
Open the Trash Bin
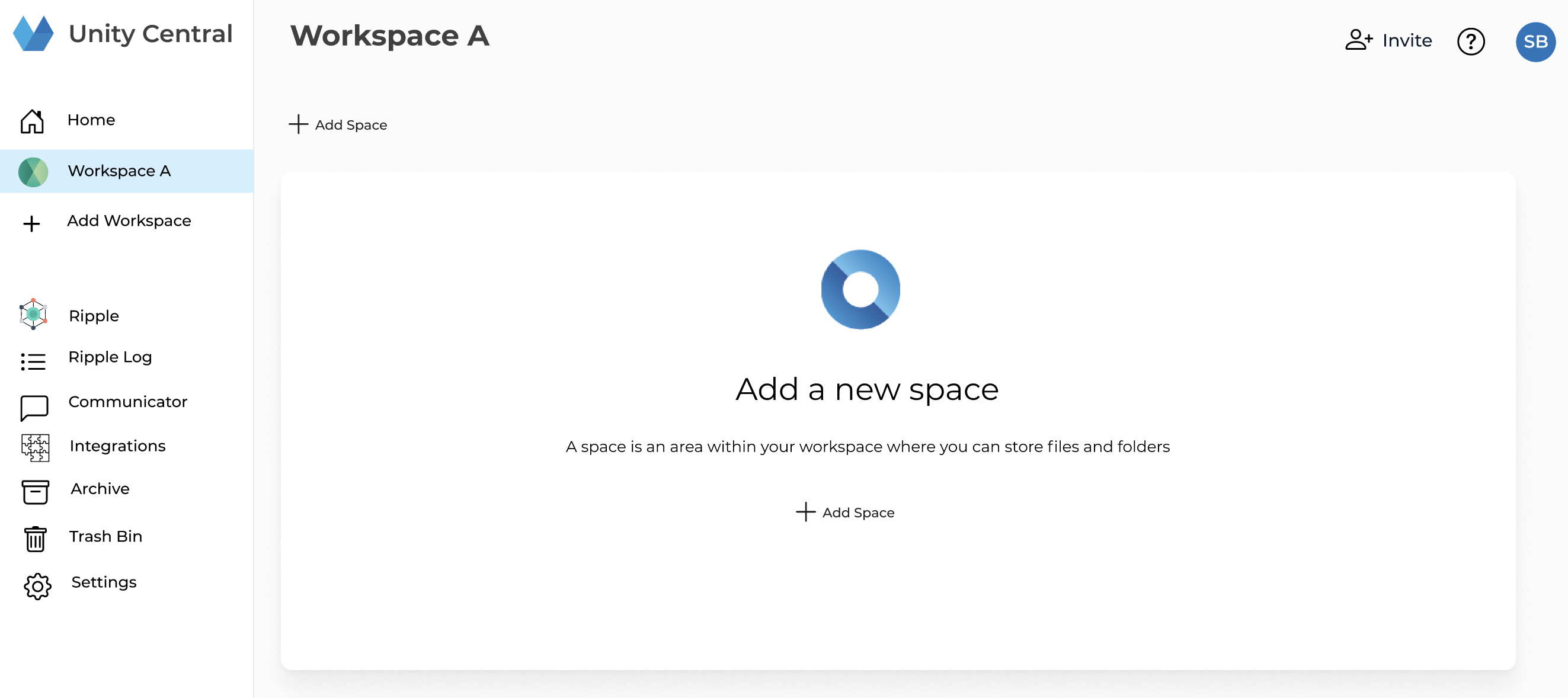(x=105, y=536)
